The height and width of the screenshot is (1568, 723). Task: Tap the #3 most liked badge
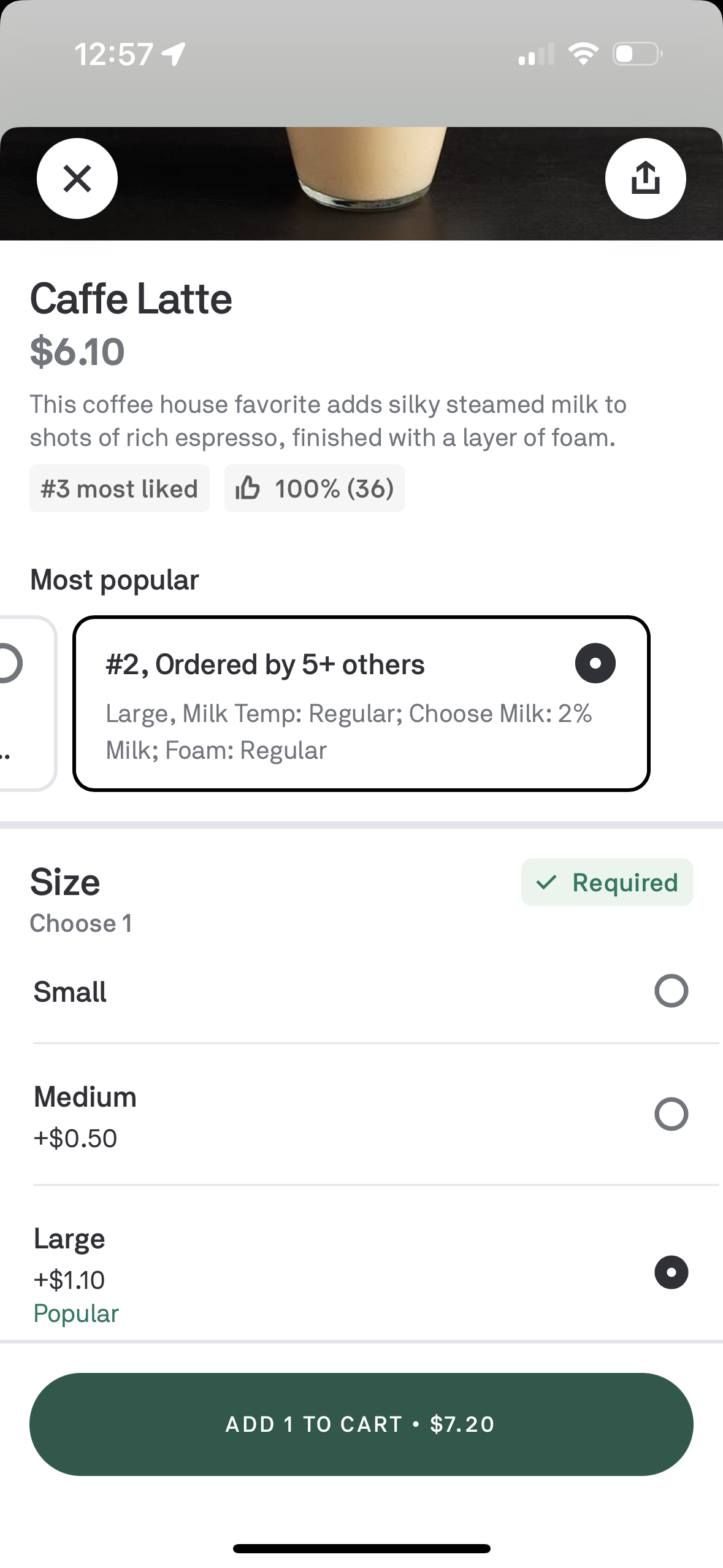point(120,488)
